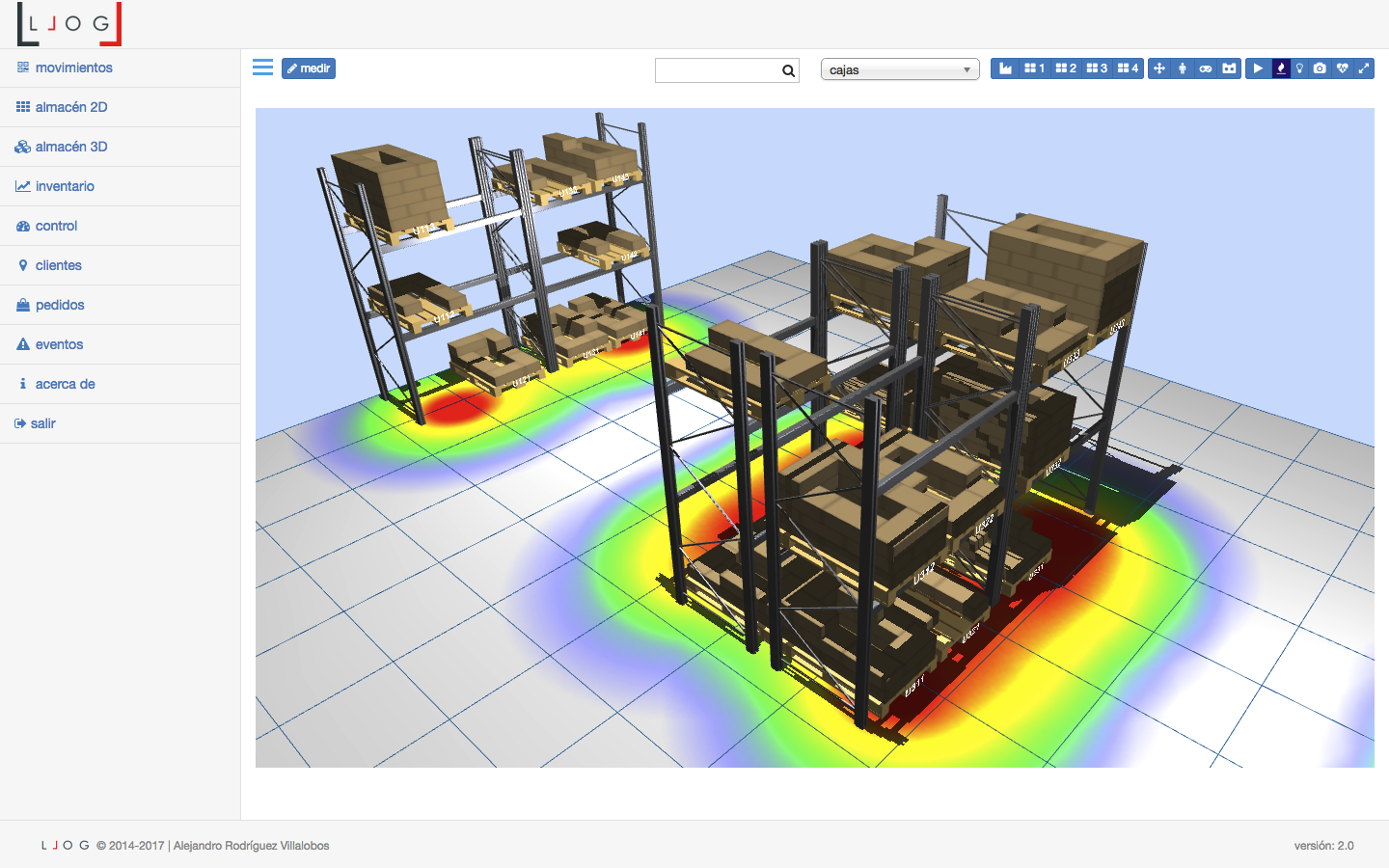Screen dimensions: 1389x868
Task: Toggle sidebar with the hamburger menu
Action: pyautogui.click(x=262, y=68)
